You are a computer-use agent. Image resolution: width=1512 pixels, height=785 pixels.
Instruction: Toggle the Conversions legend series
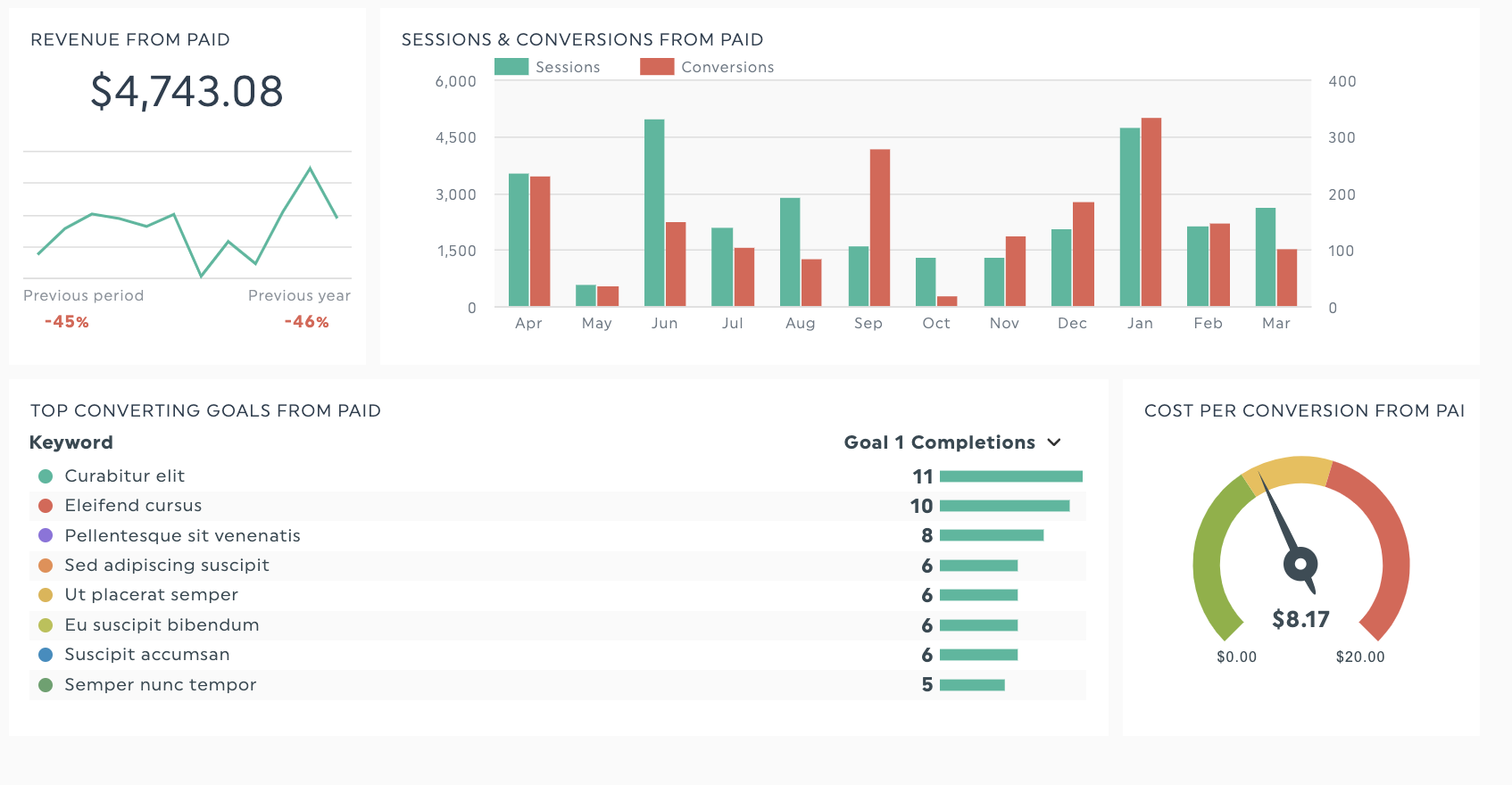(x=706, y=67)
